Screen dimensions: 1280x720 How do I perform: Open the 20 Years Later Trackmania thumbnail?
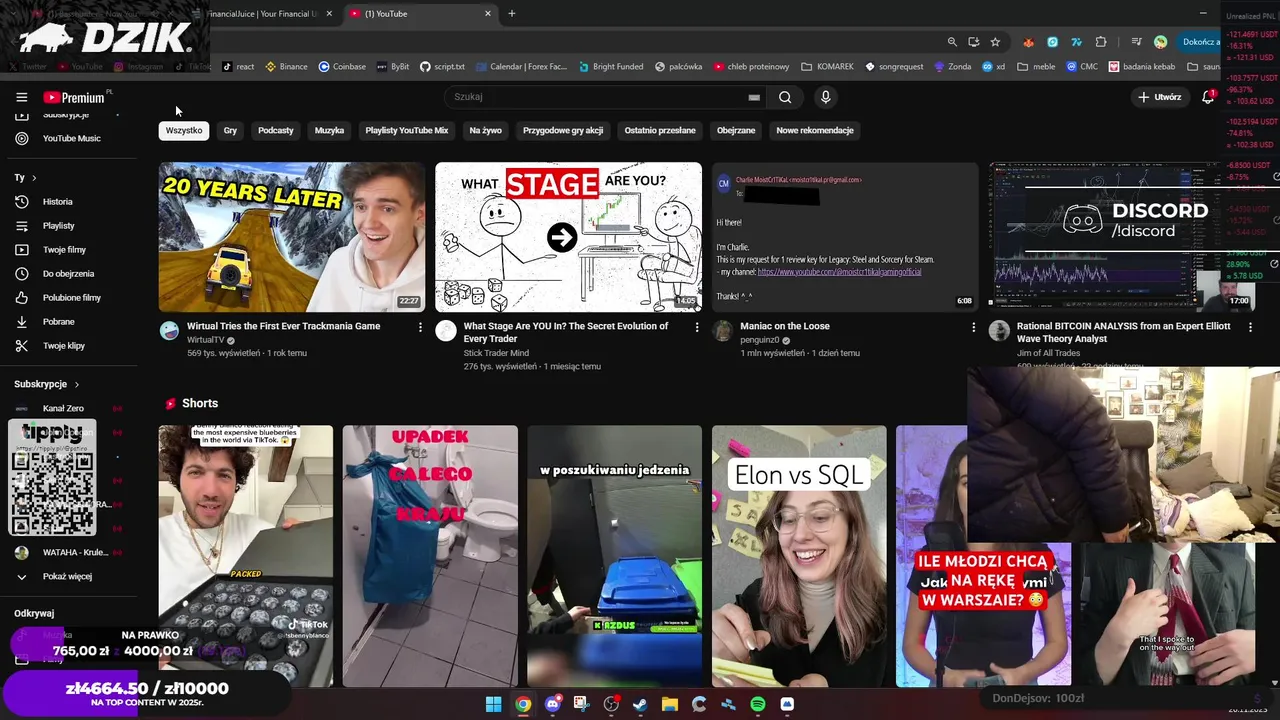coord(292,237)
